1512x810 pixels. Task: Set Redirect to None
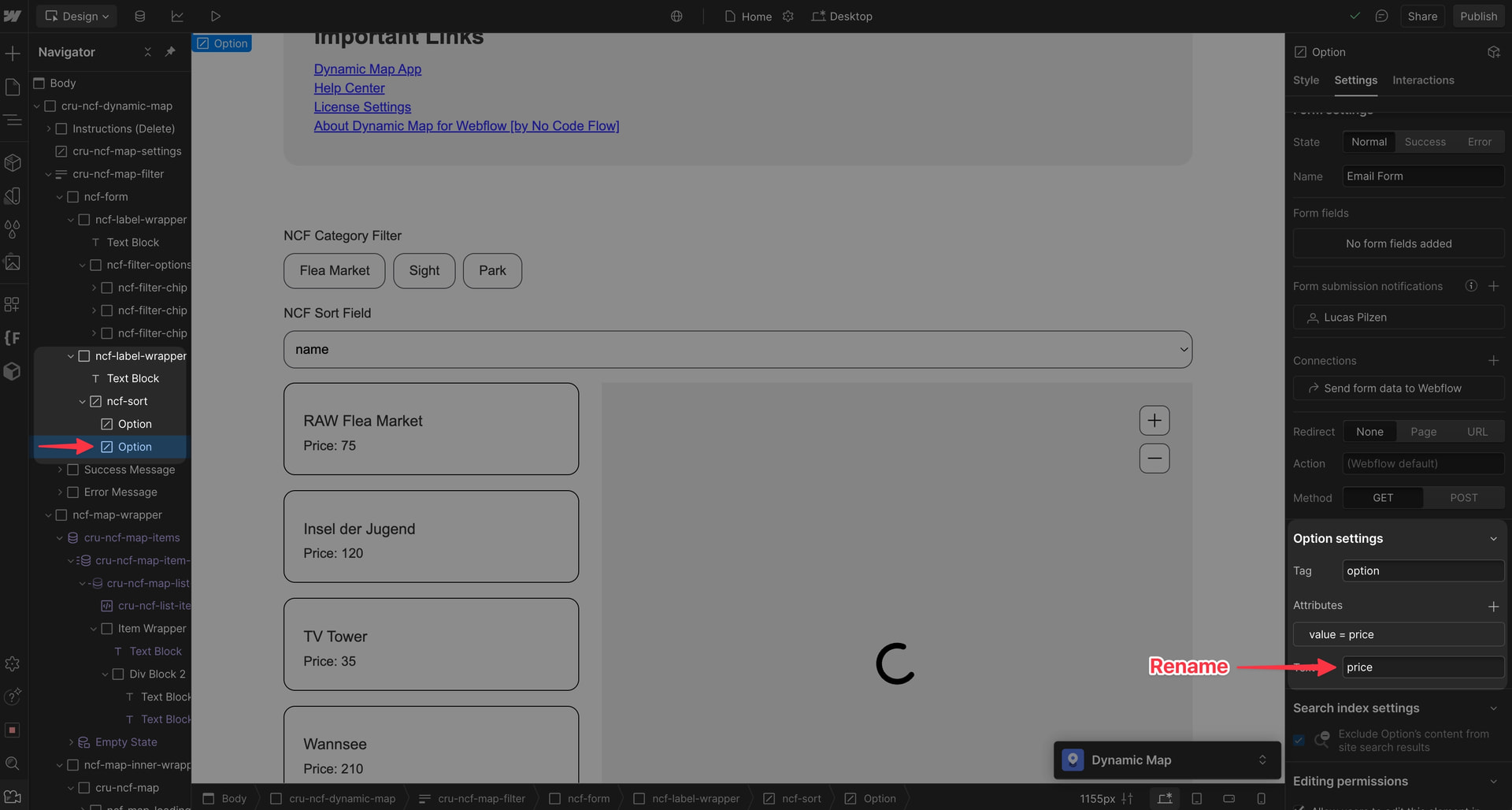coord(1369,432)
